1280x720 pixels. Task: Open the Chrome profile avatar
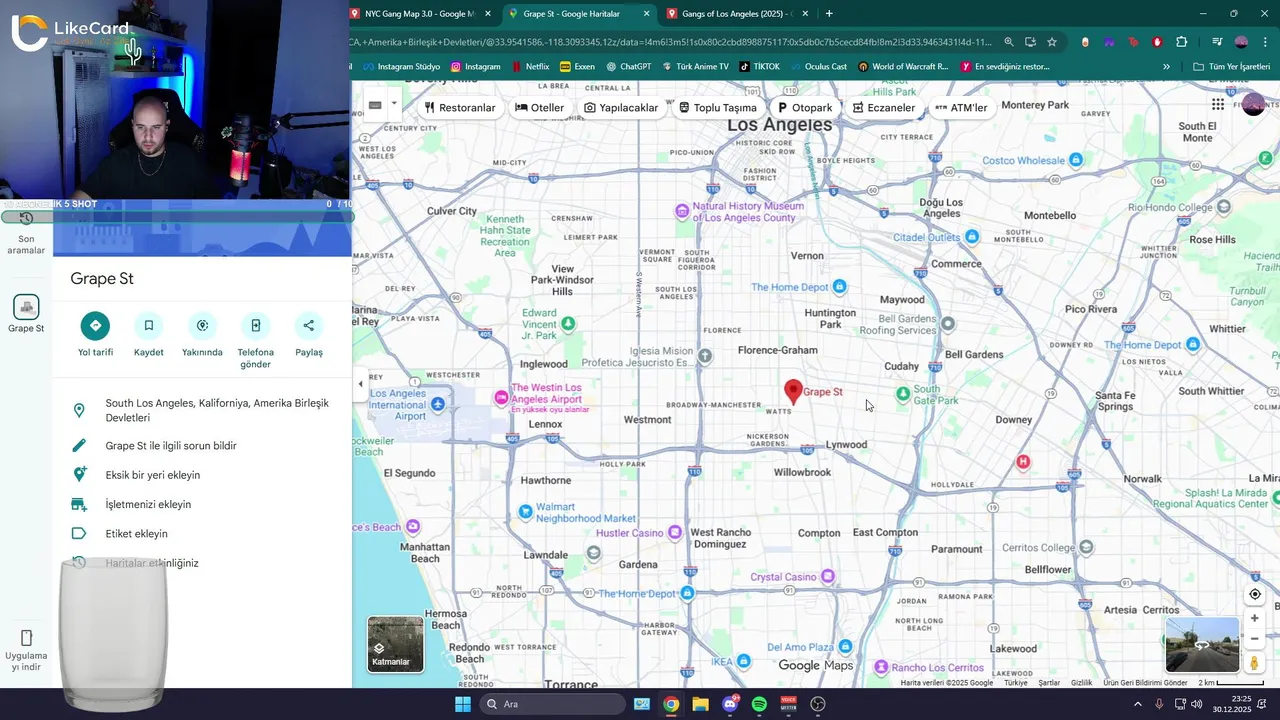[1241, 42]
